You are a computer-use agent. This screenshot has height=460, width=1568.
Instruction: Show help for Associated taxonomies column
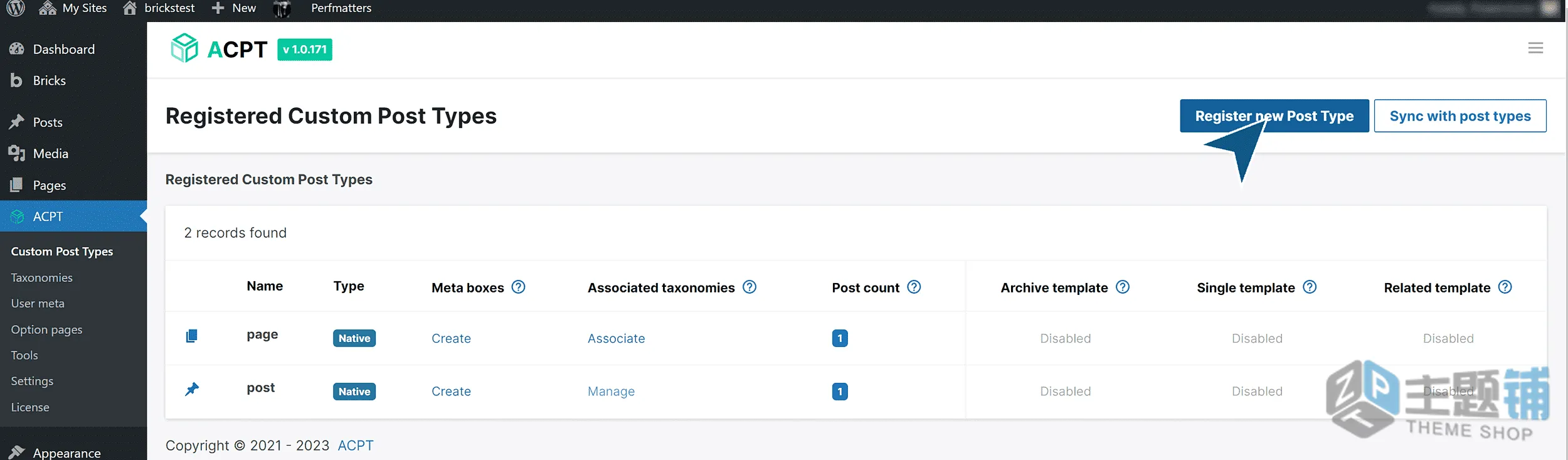pos(750,287)
